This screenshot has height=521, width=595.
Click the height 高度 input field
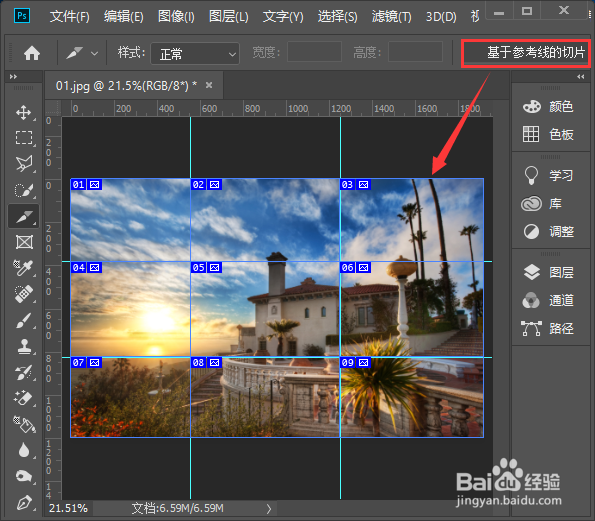pyautogui.click(x=416, y=52)
